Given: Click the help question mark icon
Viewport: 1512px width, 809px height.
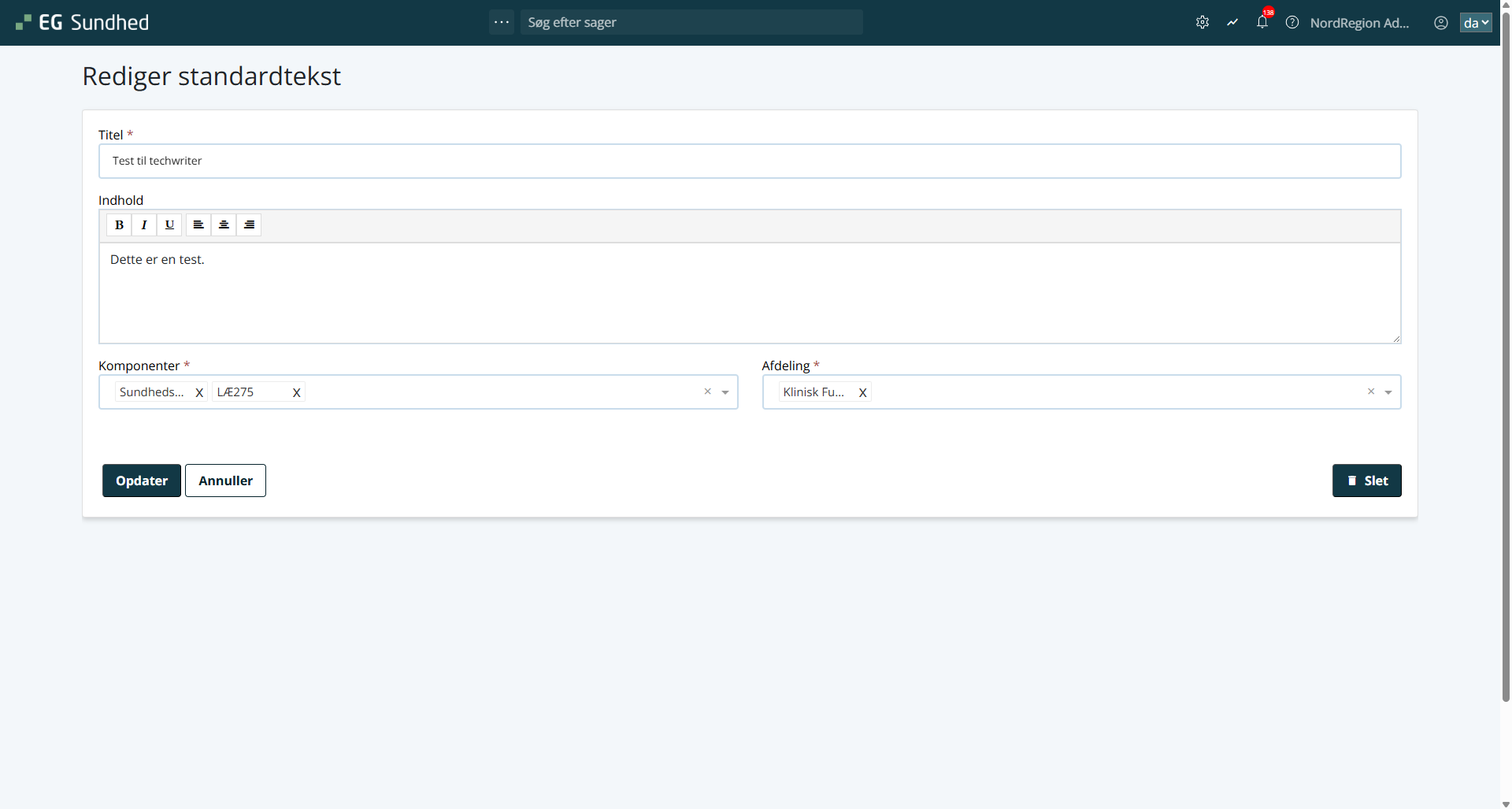Looking at the screenshot, I should 1292,23.
